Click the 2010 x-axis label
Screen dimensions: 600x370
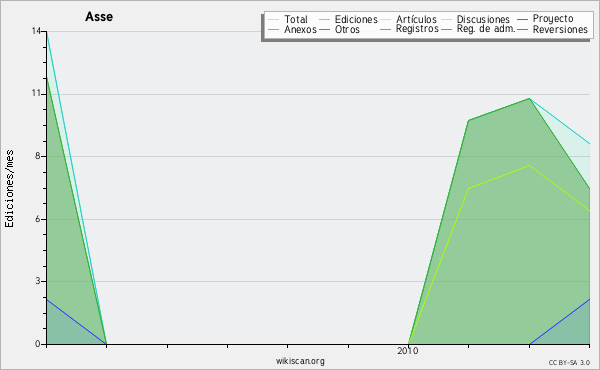[408, 351]
